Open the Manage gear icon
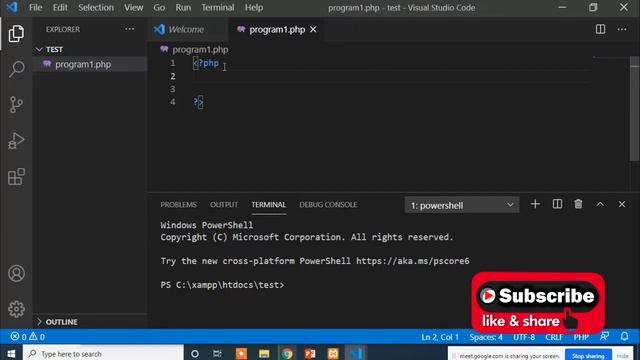Image resolution: width=640 pixels, height=360 pixels. [16, 309]
